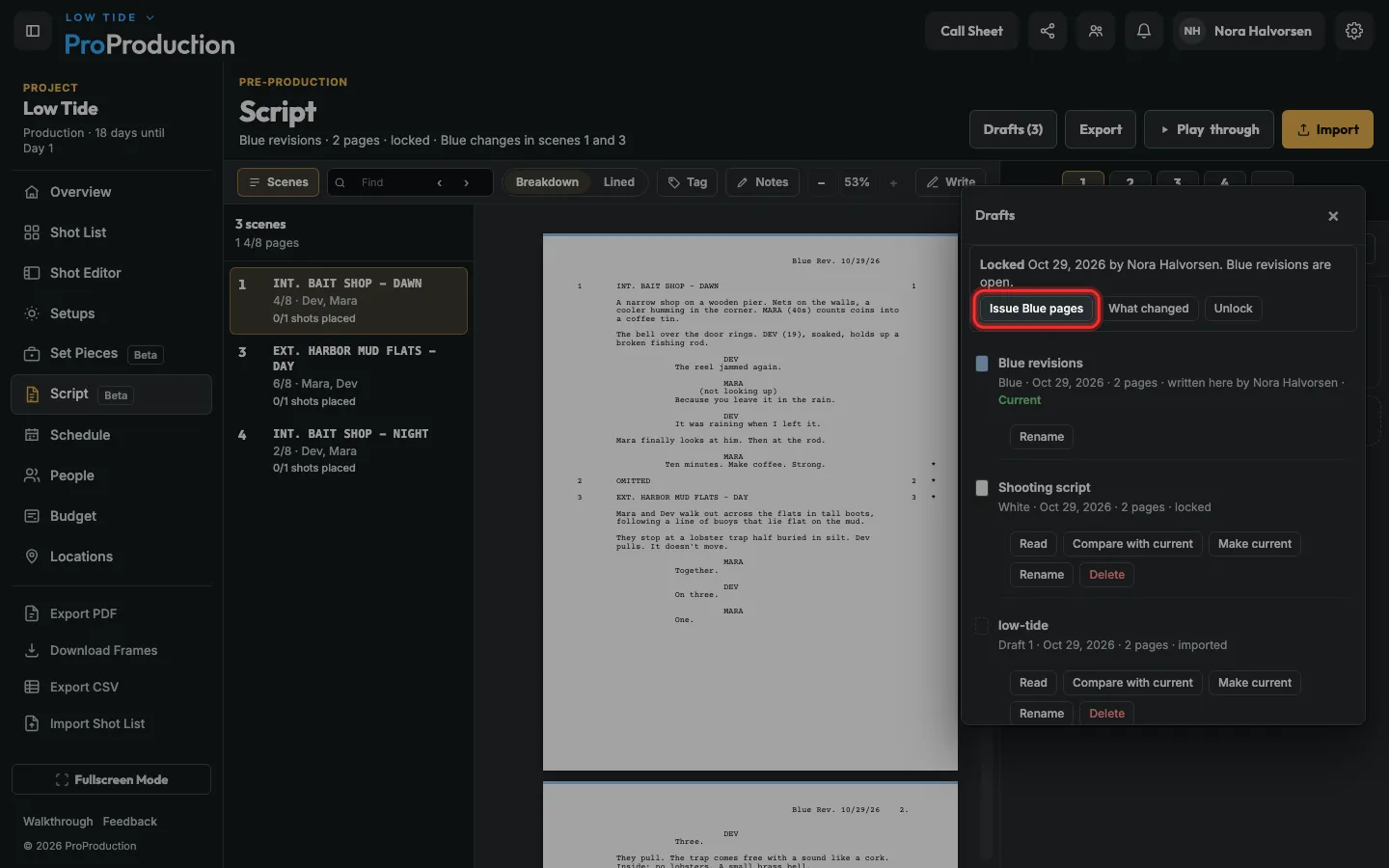Click What changed

[x=1148, y=309]
